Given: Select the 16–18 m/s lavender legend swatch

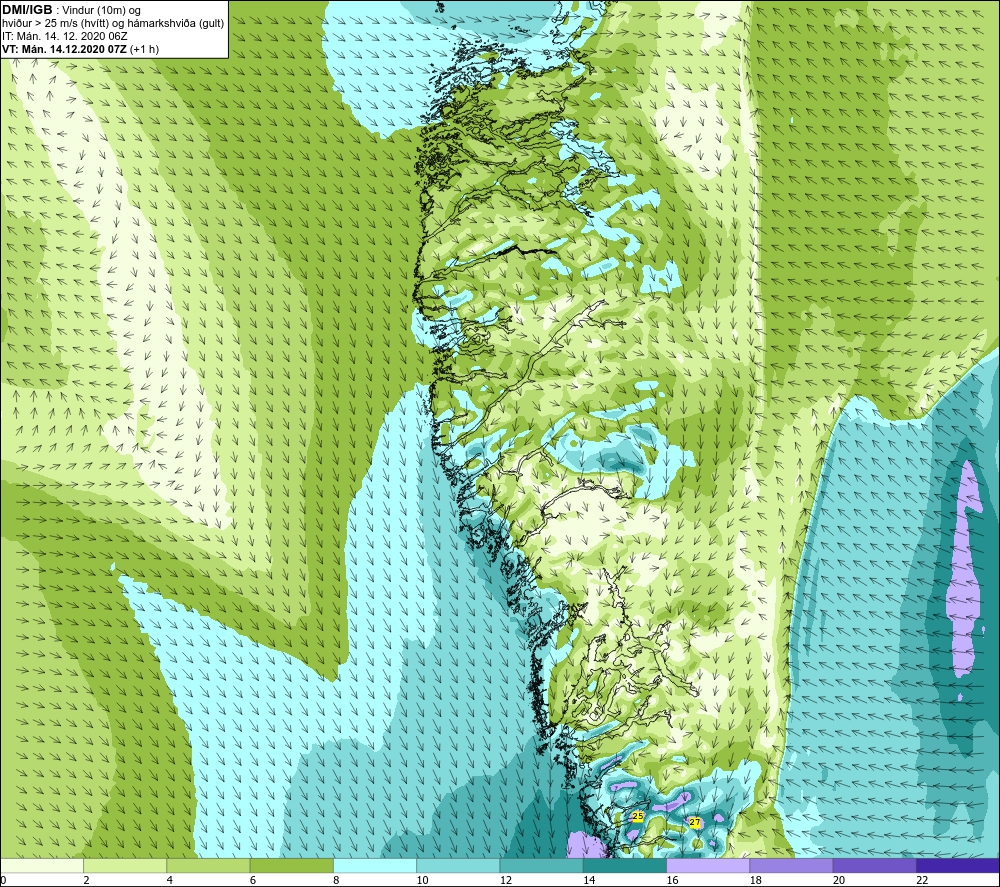Looking at the screenshot, I should point(708,865).
